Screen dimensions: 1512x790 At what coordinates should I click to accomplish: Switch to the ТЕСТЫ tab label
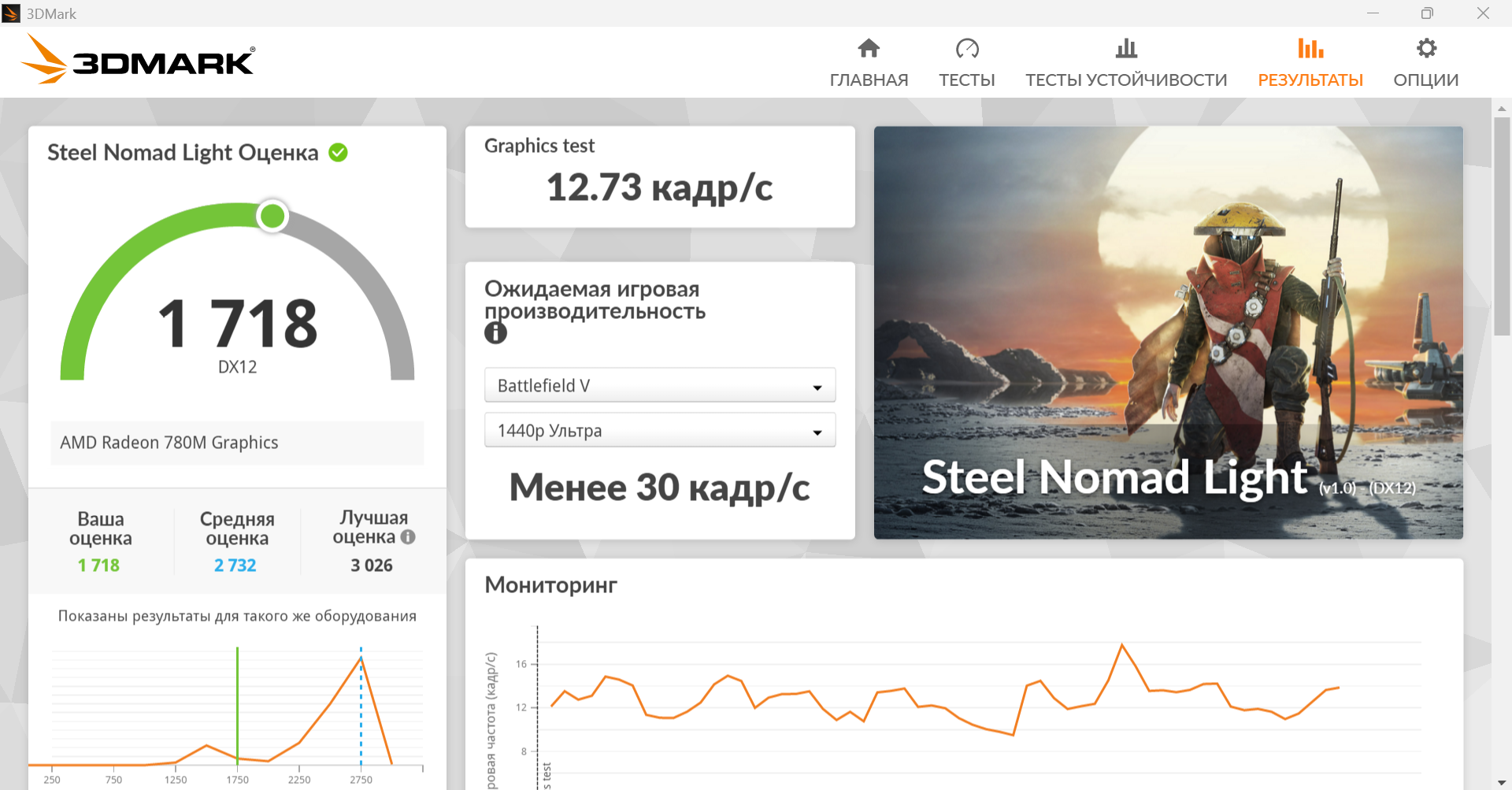click(967, 80)
